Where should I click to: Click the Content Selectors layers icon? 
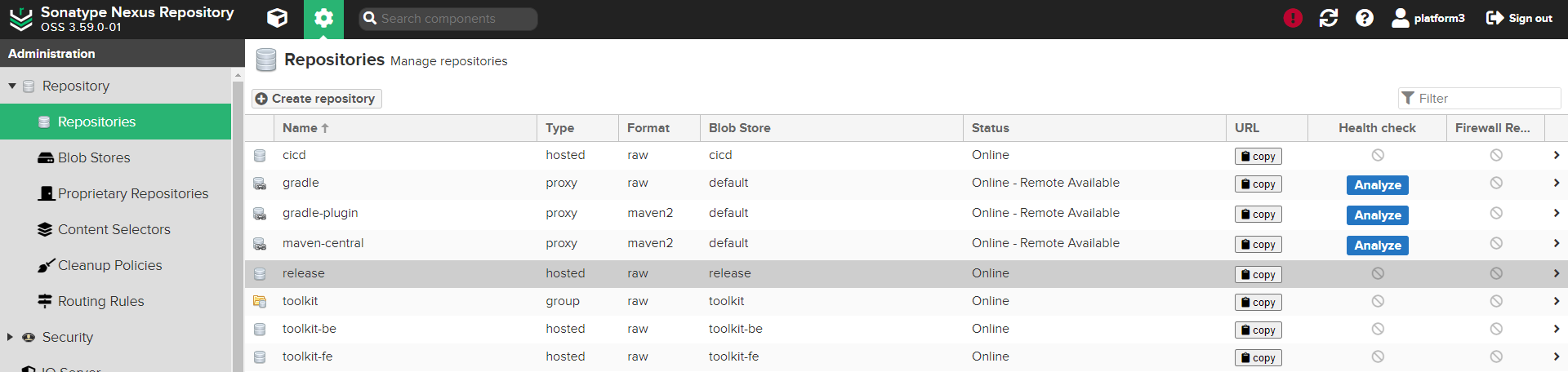45,229
